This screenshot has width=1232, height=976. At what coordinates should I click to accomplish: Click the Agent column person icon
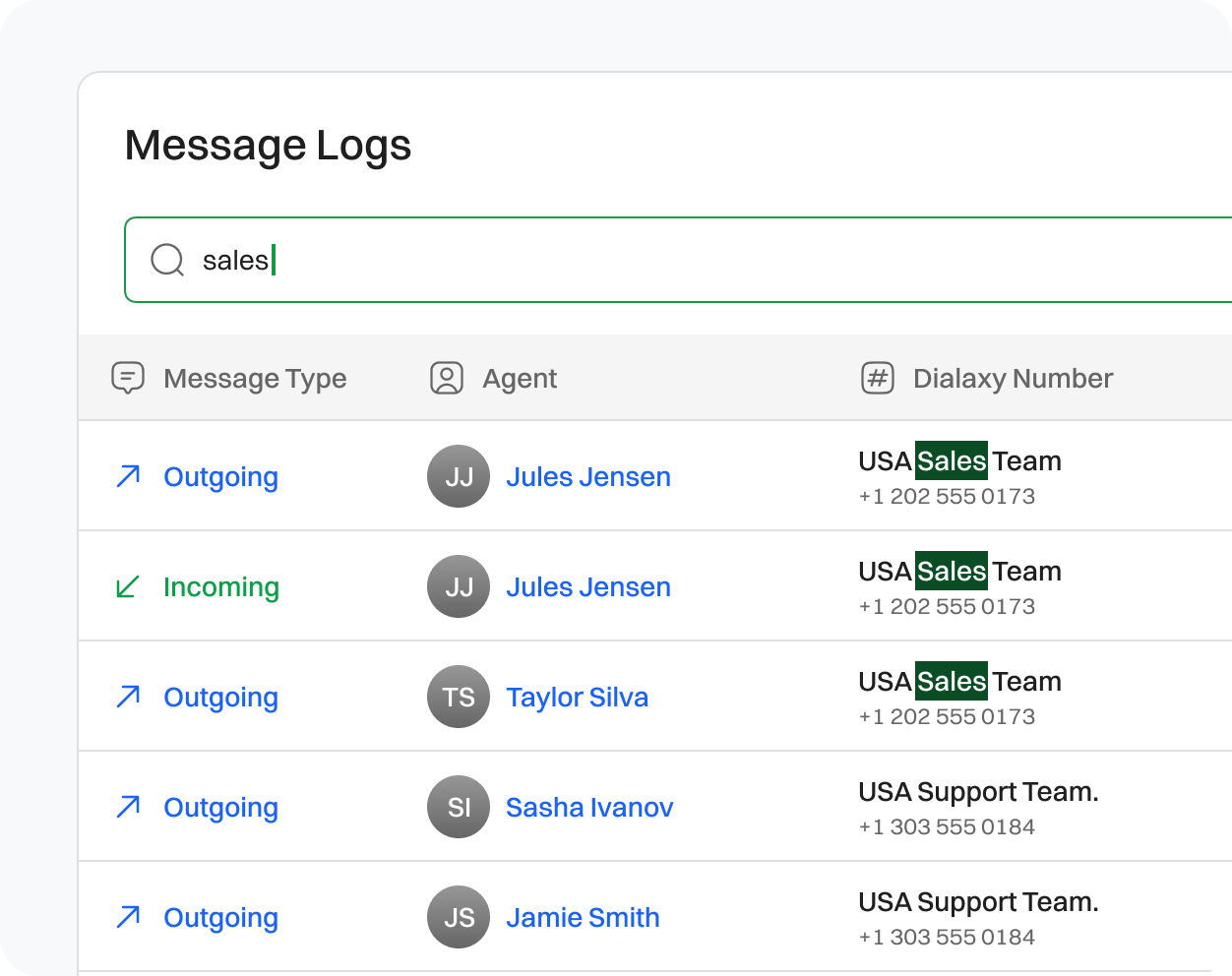[x=446, y=378]
